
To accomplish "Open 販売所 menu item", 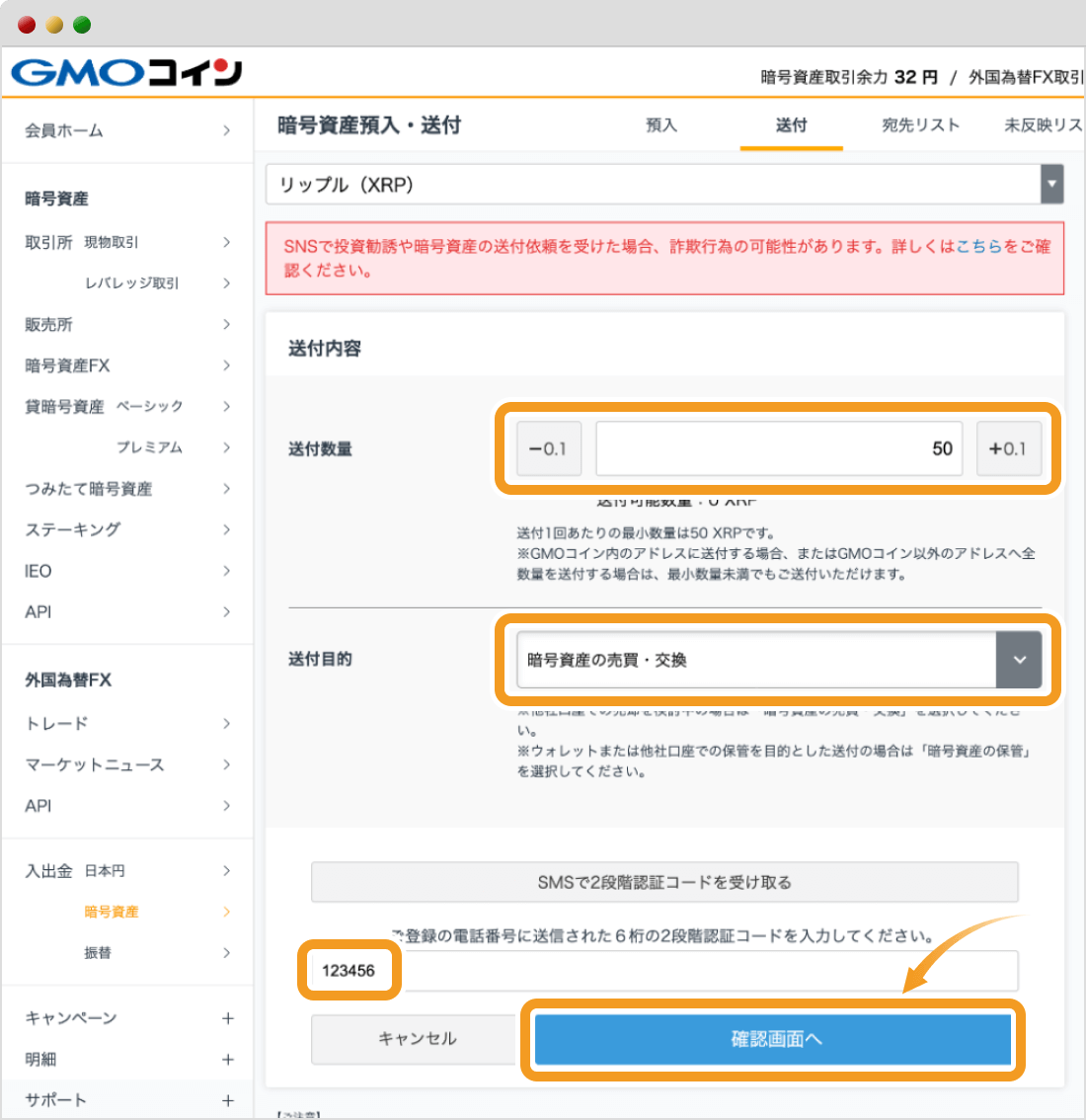I will pyautogui.click(x=127, y=324).
